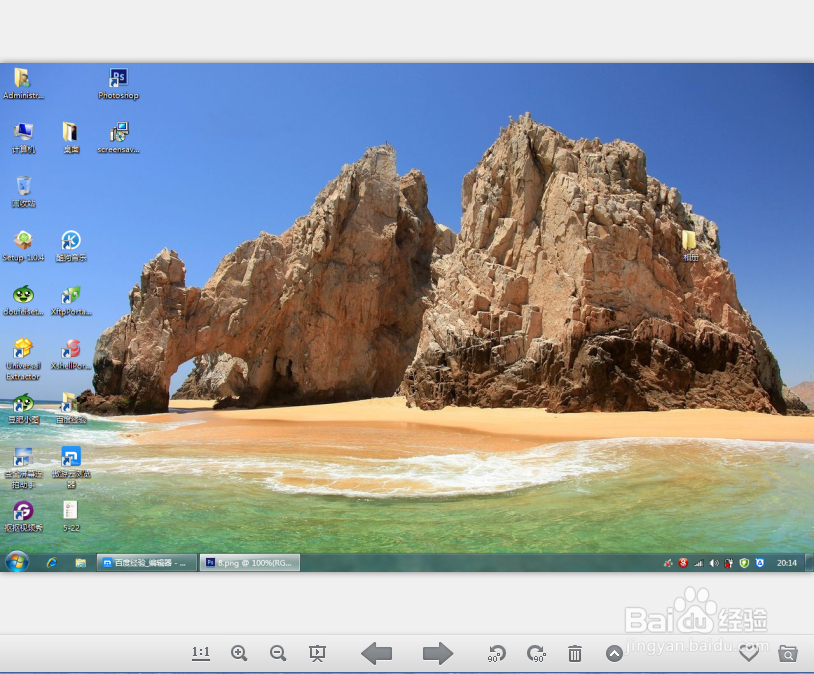Select the 百度经验 folder shortcut
Viewport: 814px width, 674px height.
[71, 409]
